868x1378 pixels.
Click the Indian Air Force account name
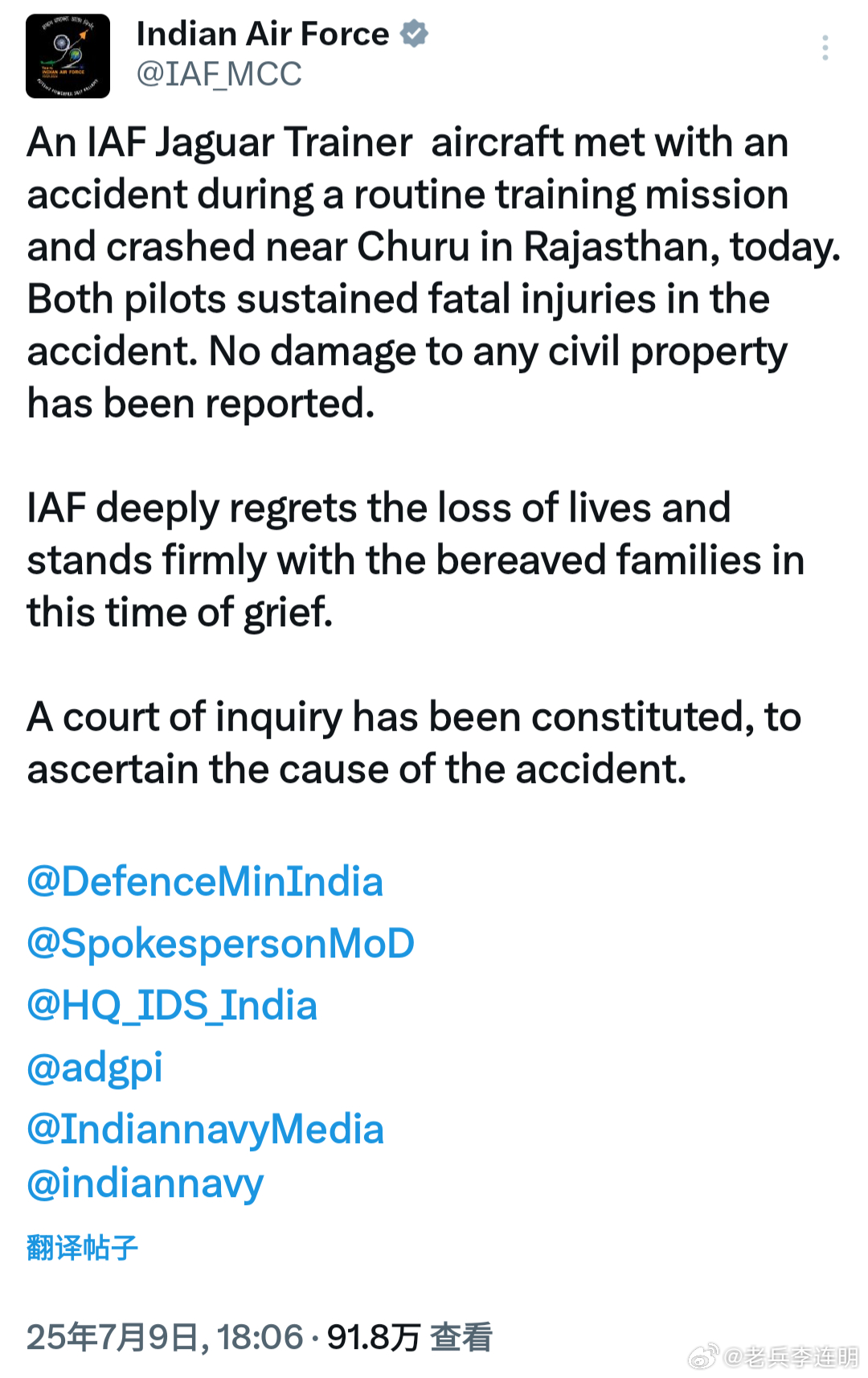tap(263, 34)
